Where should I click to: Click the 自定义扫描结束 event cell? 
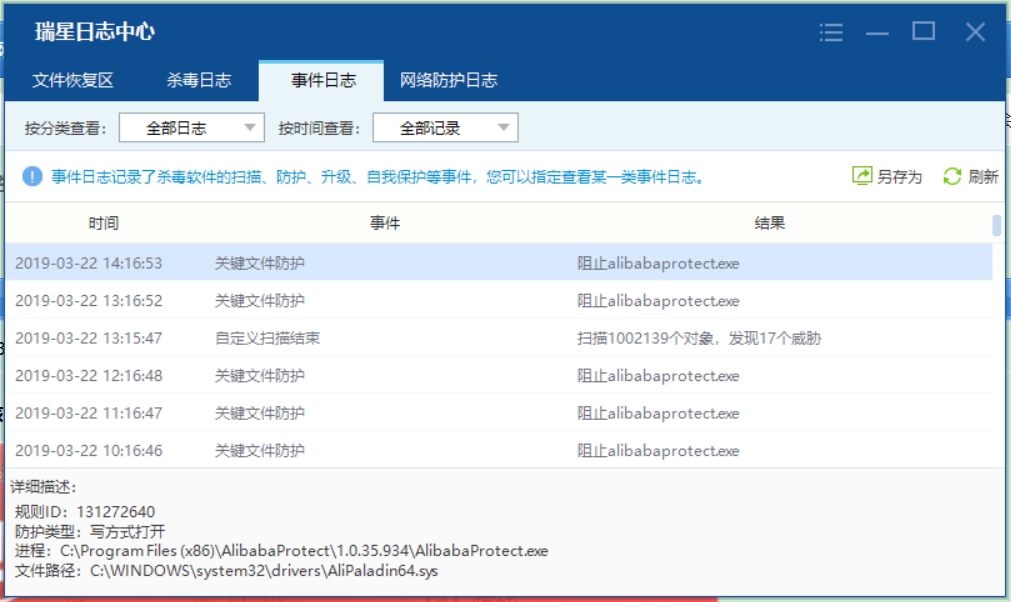click(267, 338)
